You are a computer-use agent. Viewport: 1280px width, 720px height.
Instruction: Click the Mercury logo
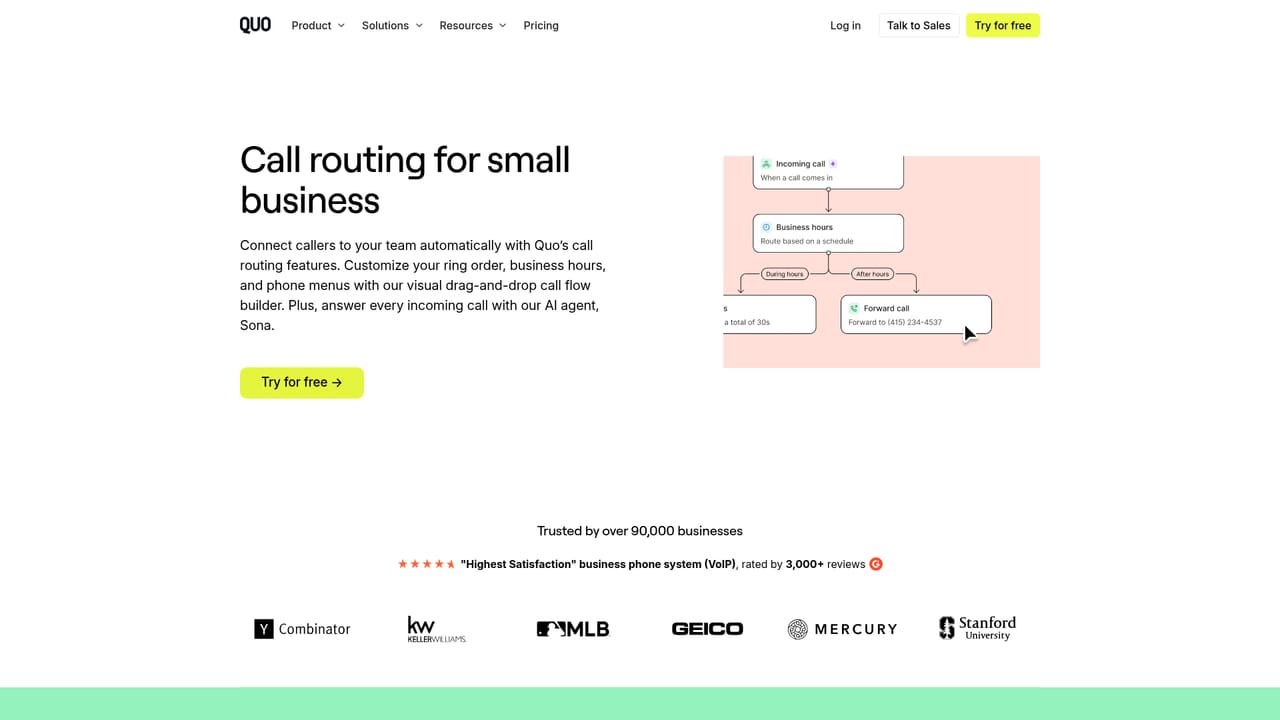click(x=842, y=628)
